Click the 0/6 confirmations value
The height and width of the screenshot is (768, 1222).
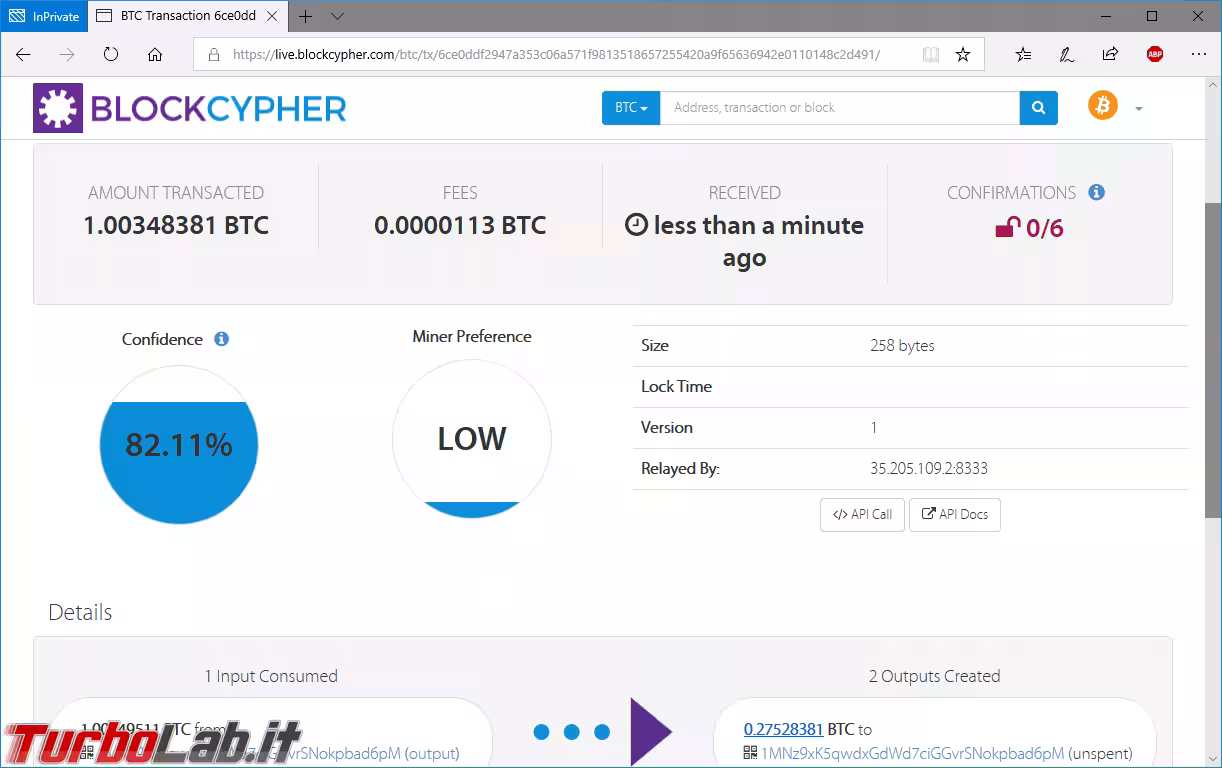pos(1045,228)
